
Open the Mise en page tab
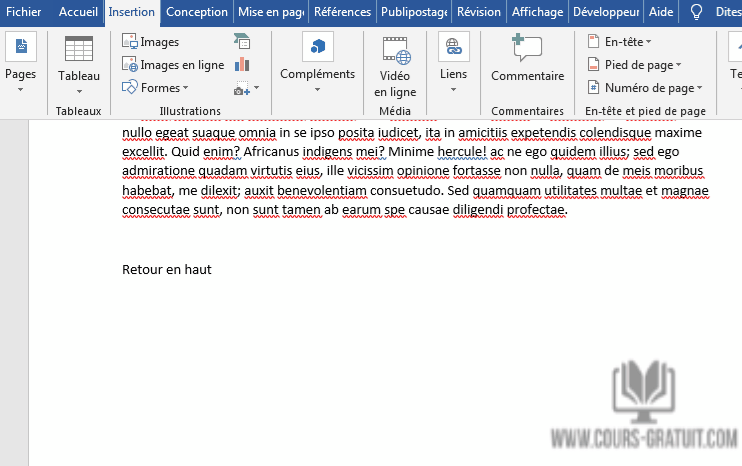pos(271,12)
